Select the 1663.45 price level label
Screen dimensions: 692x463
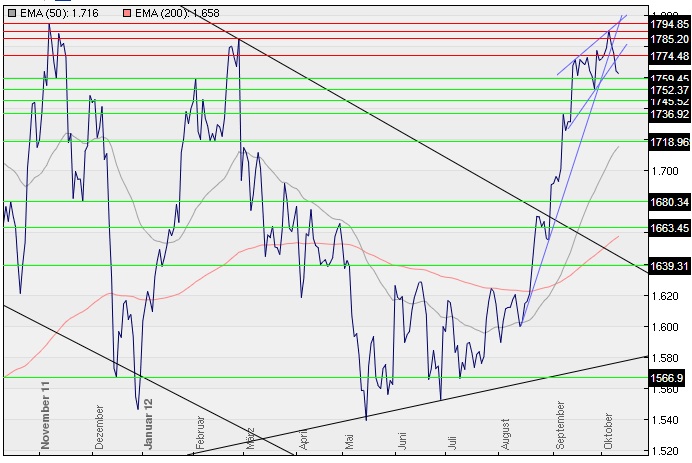[x=668, y=228]
